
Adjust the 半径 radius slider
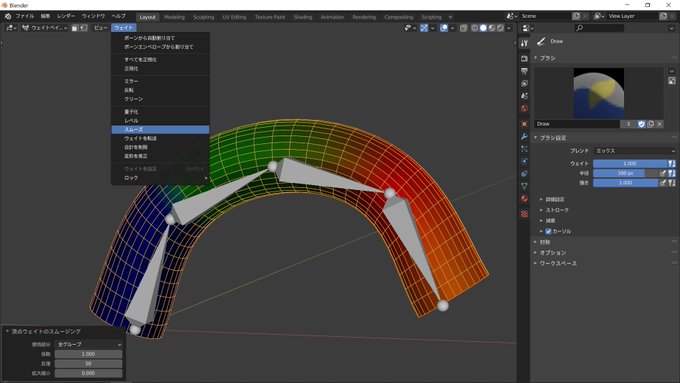[625, 173]
